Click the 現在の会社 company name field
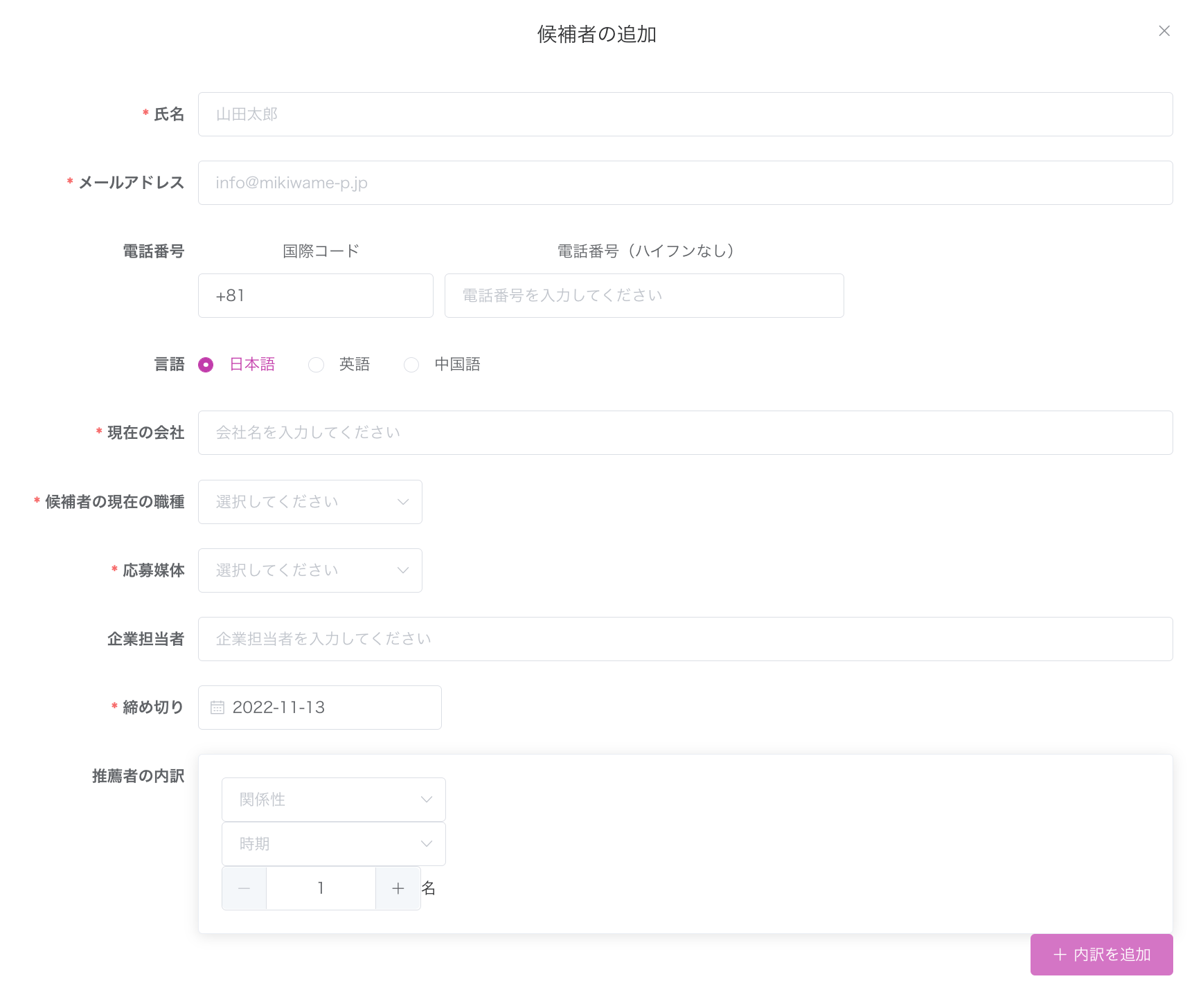1194x1008 pixels. pyautogui.click(x=685, y=433)
